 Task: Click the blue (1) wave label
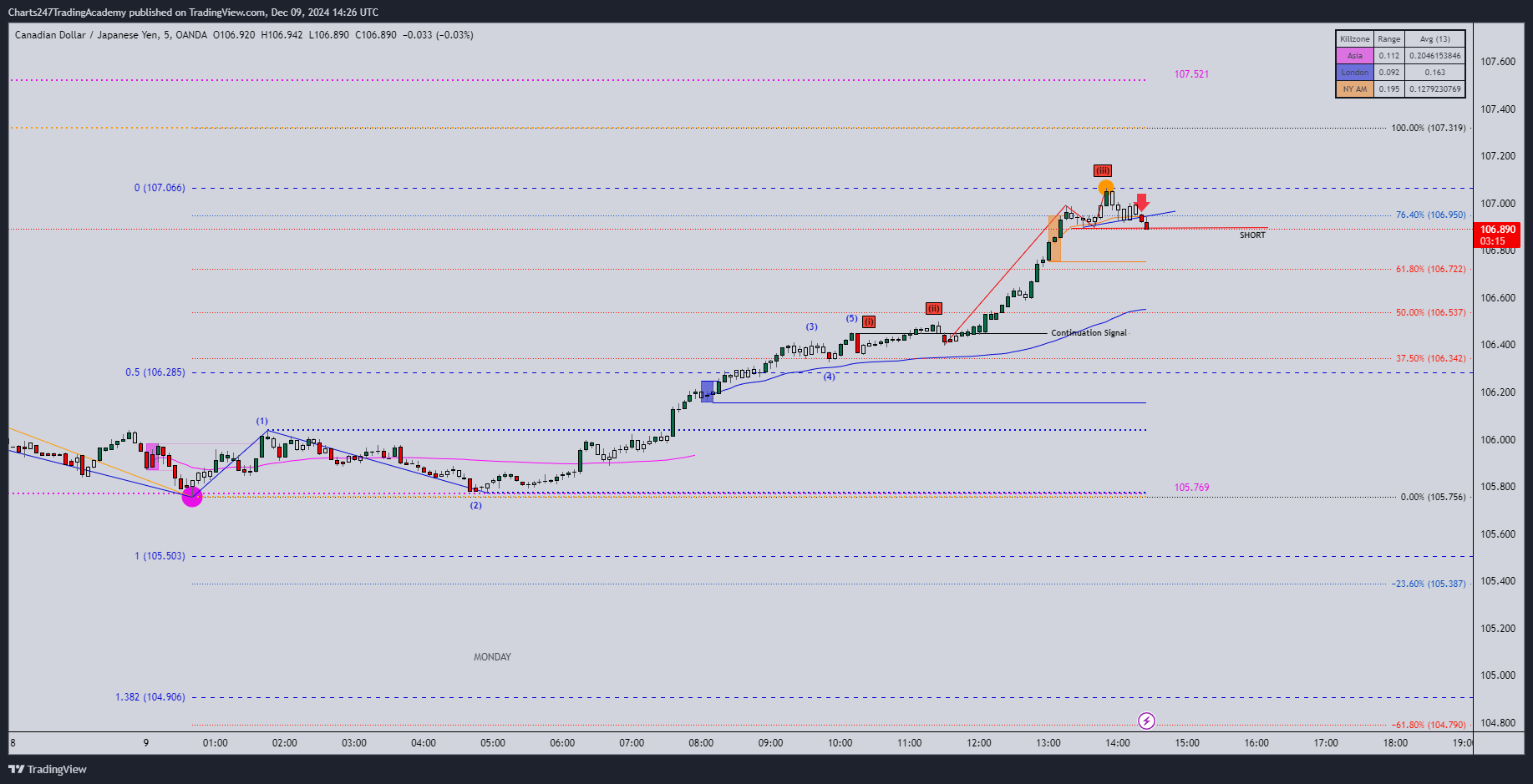262,422
